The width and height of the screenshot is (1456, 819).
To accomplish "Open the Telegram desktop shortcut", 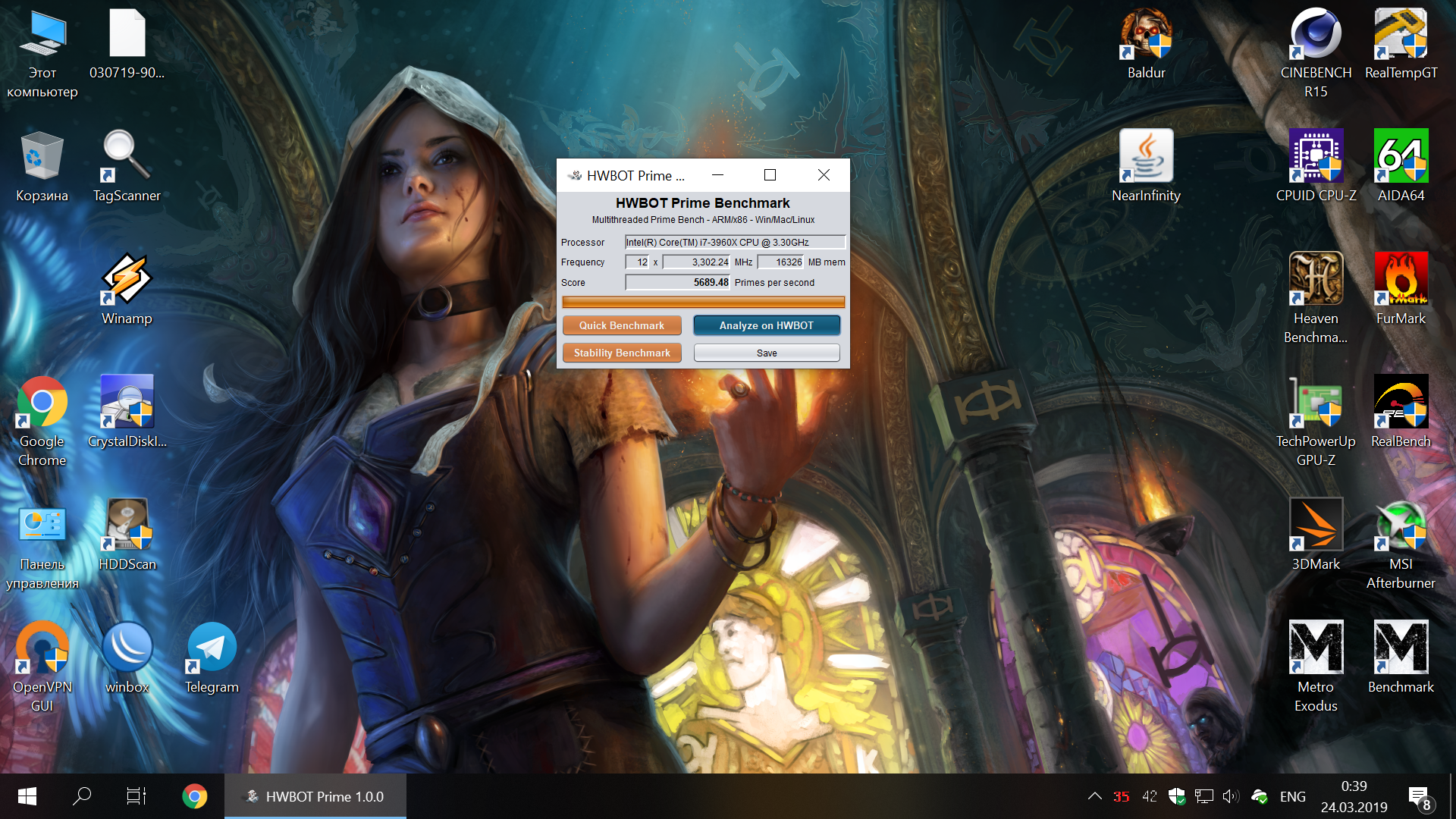I will coord(212,658).
